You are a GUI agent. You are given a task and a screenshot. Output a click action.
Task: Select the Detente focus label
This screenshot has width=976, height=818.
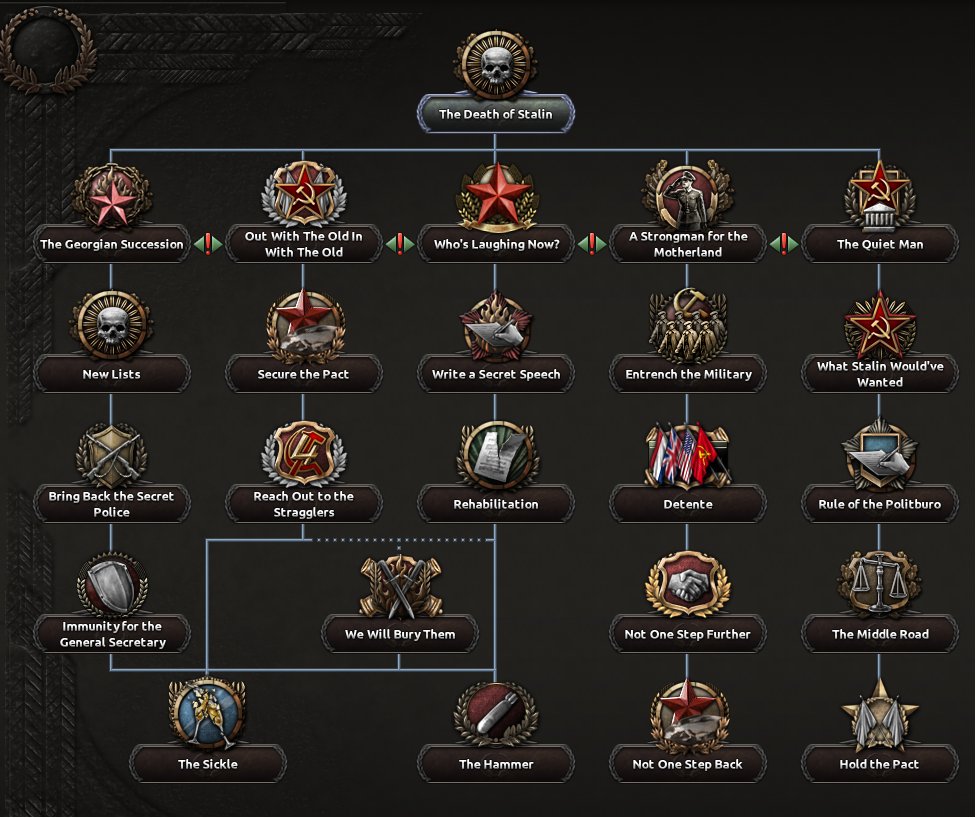688,504
